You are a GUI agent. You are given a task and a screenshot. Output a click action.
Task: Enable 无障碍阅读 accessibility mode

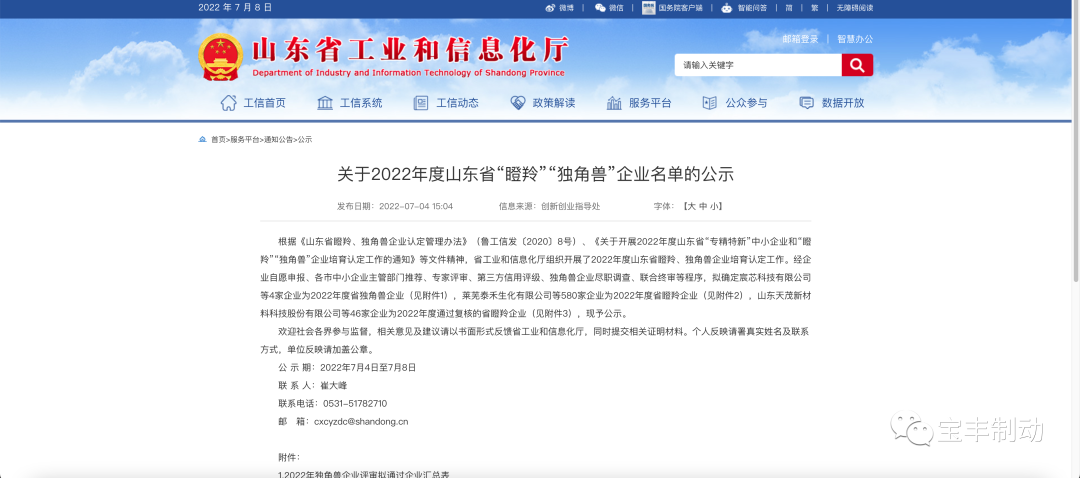point(854,7)
